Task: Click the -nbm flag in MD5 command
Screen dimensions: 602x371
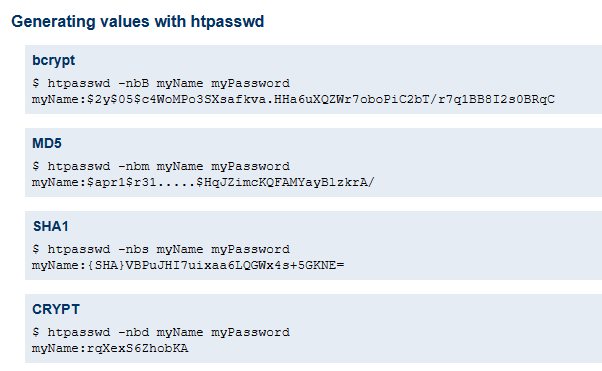Action: pos(133,166)
